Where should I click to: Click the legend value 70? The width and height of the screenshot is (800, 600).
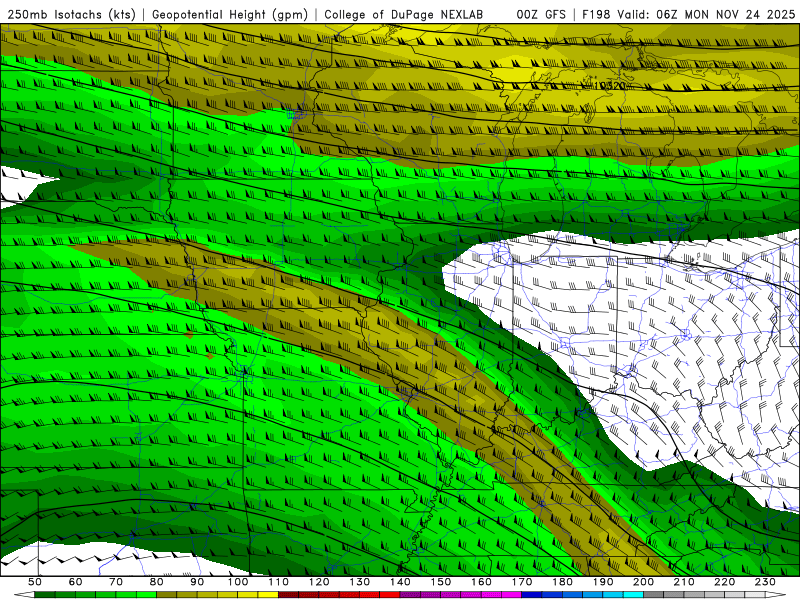point(116,582)
